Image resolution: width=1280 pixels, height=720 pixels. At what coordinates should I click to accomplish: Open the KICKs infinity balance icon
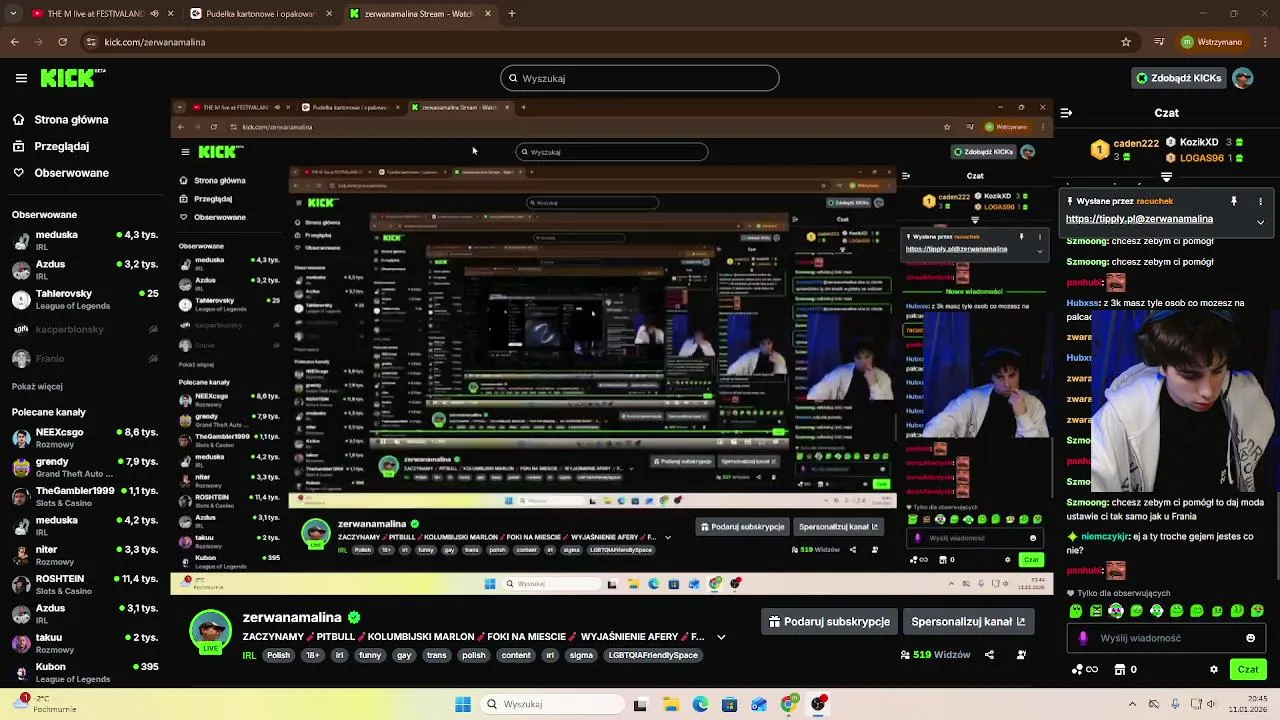click(x=1084, y=670)
